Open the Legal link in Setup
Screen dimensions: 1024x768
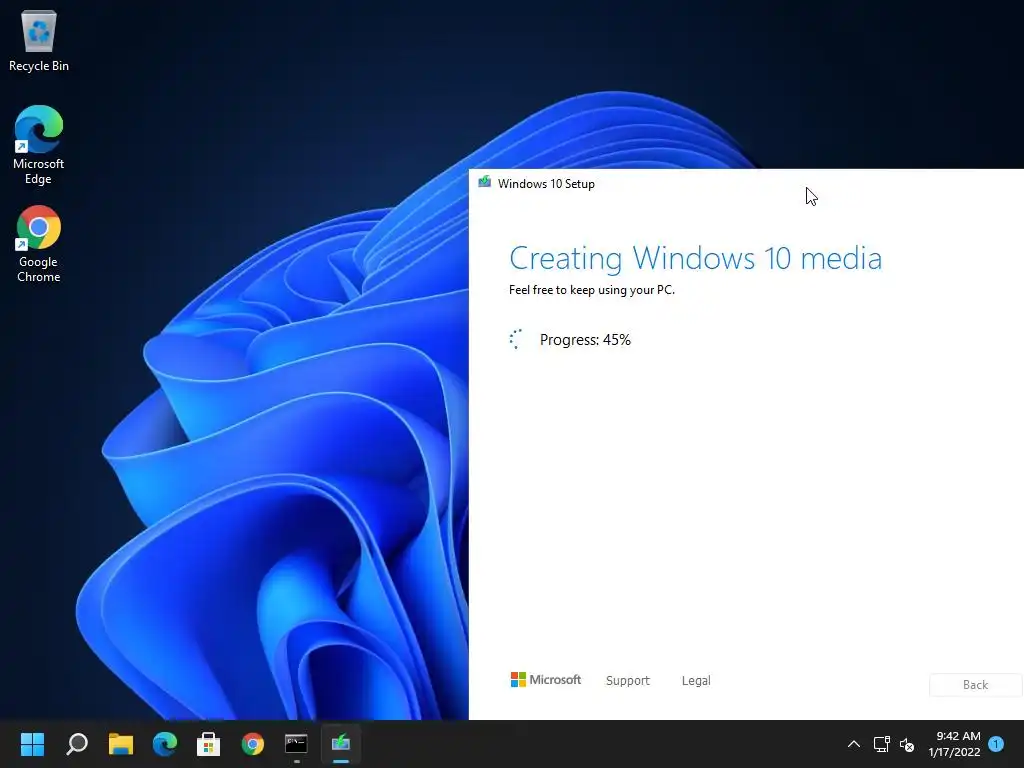pyautogui.click(x=696, y=680)
